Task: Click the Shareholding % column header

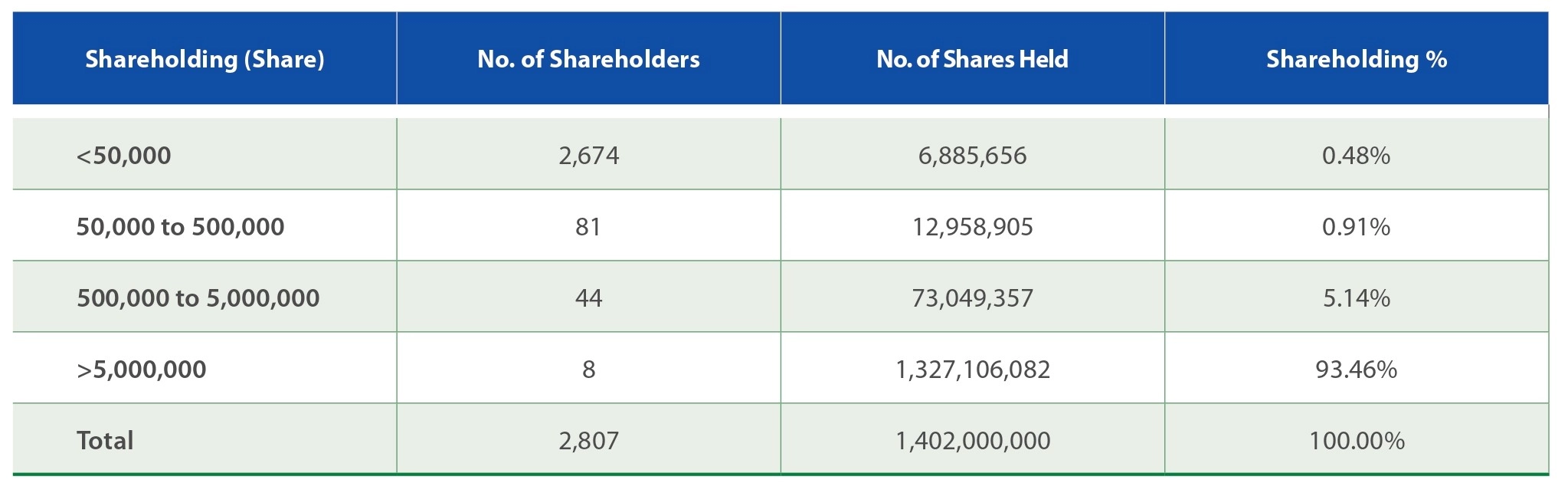Action: (x=1356, y=59)
